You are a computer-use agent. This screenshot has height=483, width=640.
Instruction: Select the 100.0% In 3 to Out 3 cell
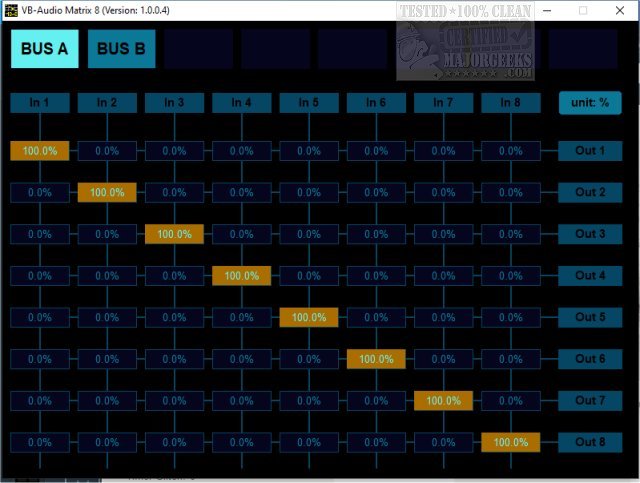[x=174, y=234]
